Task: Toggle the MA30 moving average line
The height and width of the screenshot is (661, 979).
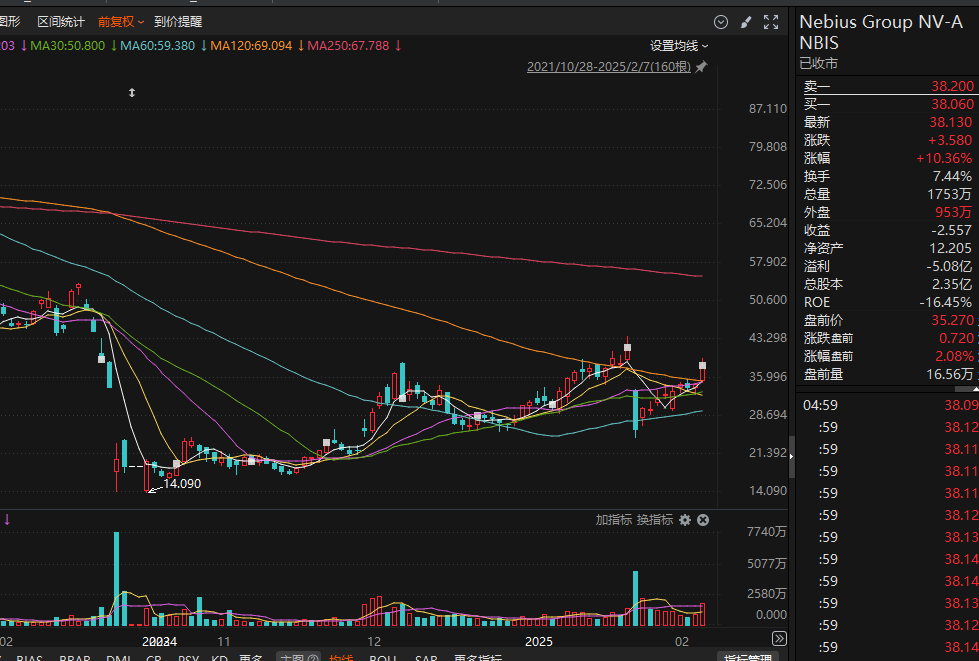Action: 67,45
